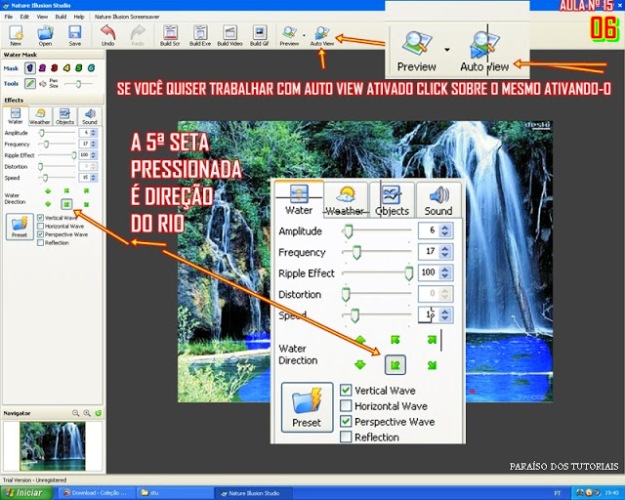Switch to small Water tab in left Effects panel

pyautogui.click(x=16, y=116)
